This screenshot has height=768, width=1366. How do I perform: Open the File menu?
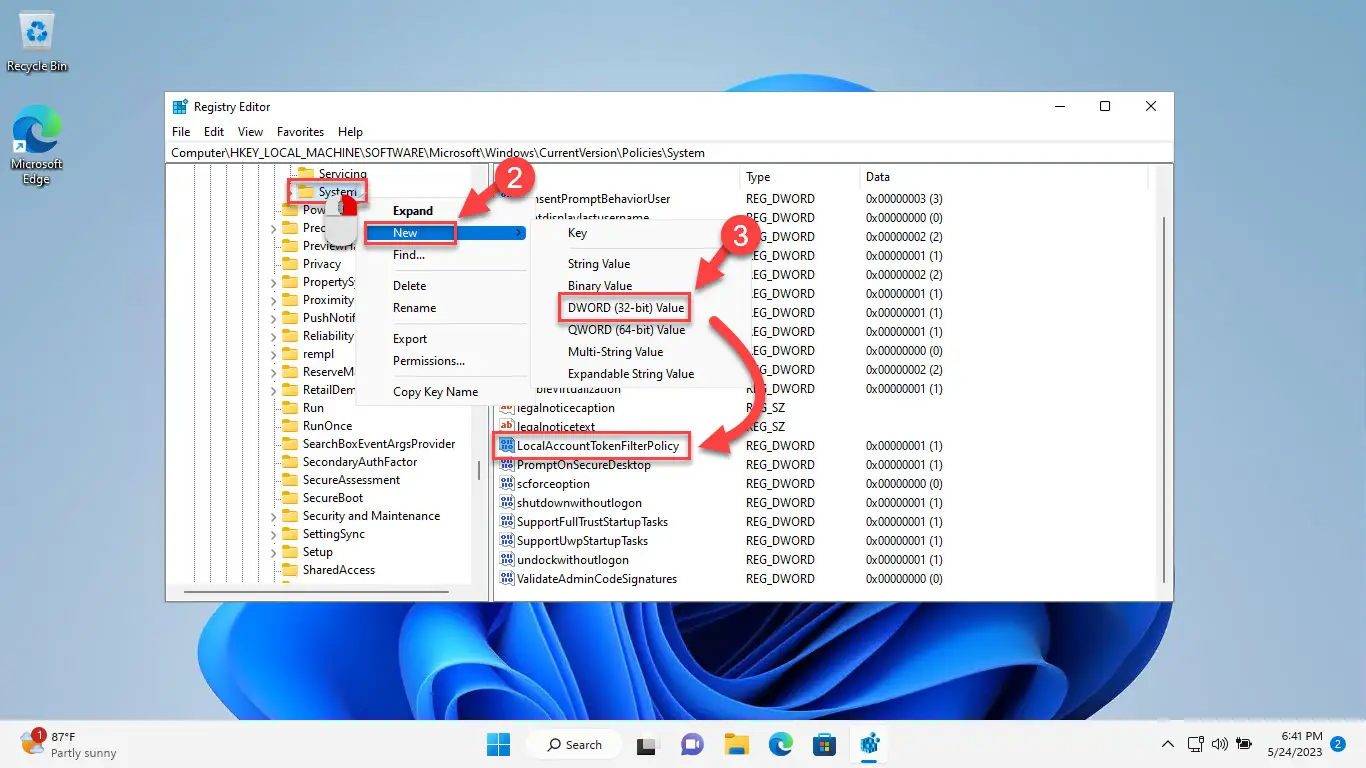(181, 132)
